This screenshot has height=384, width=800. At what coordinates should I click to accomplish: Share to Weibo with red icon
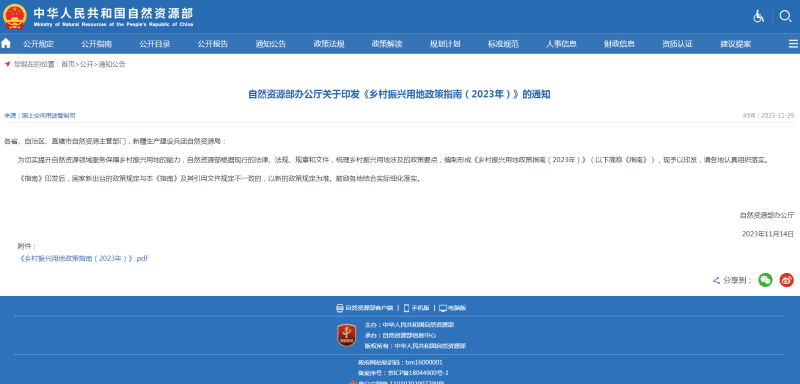point(787,280)
